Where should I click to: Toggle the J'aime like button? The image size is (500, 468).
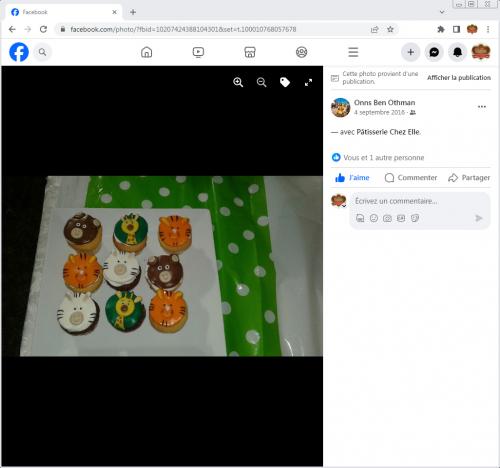tap(352, 178)
